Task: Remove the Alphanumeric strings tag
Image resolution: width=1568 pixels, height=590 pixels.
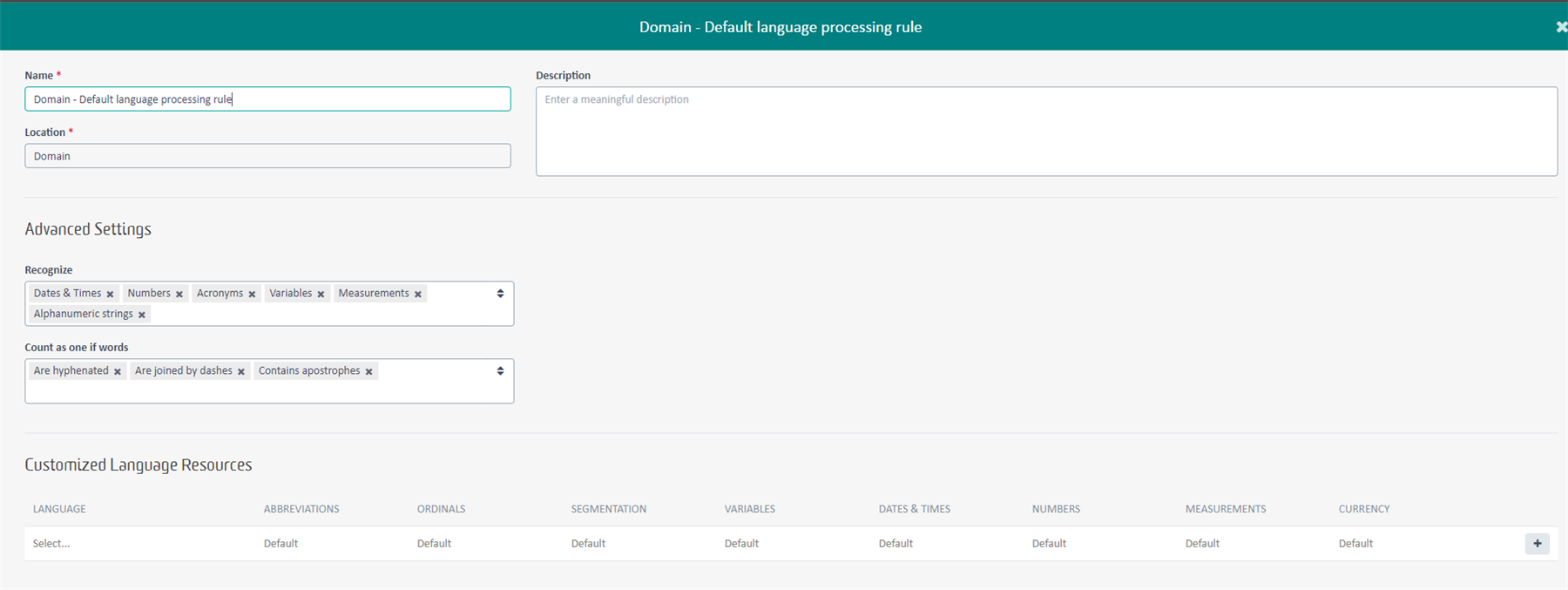Action: click(x=142, y=315)
